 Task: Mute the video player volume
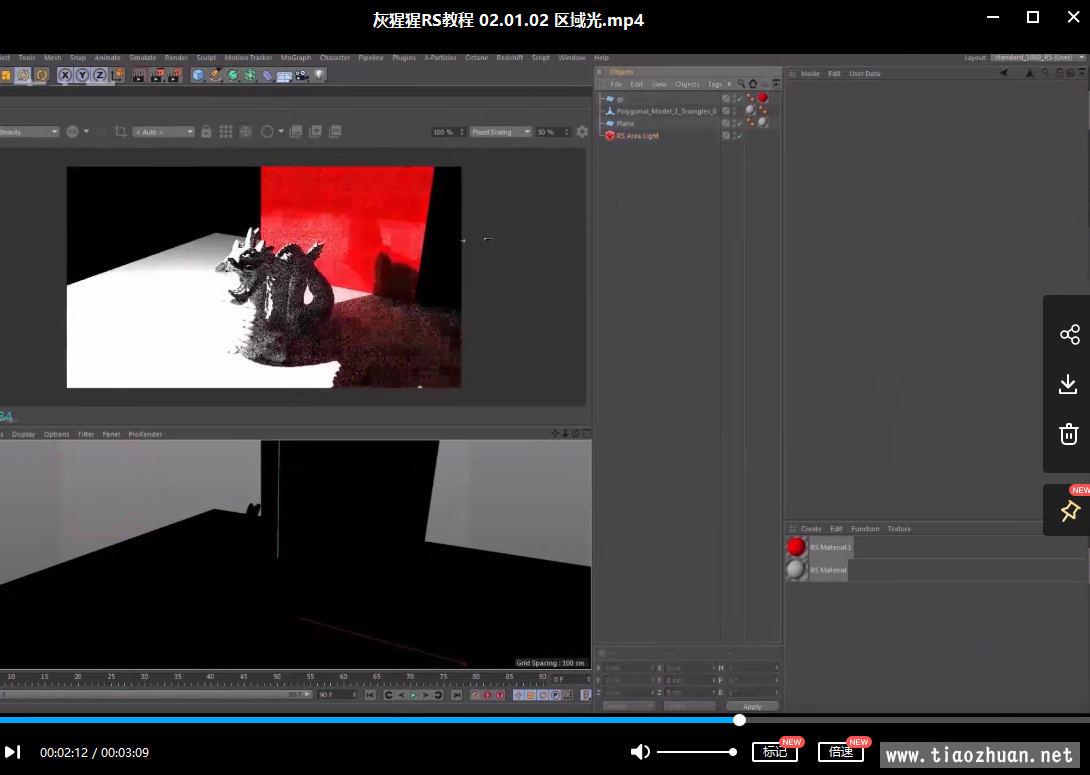tap(640, 752)
